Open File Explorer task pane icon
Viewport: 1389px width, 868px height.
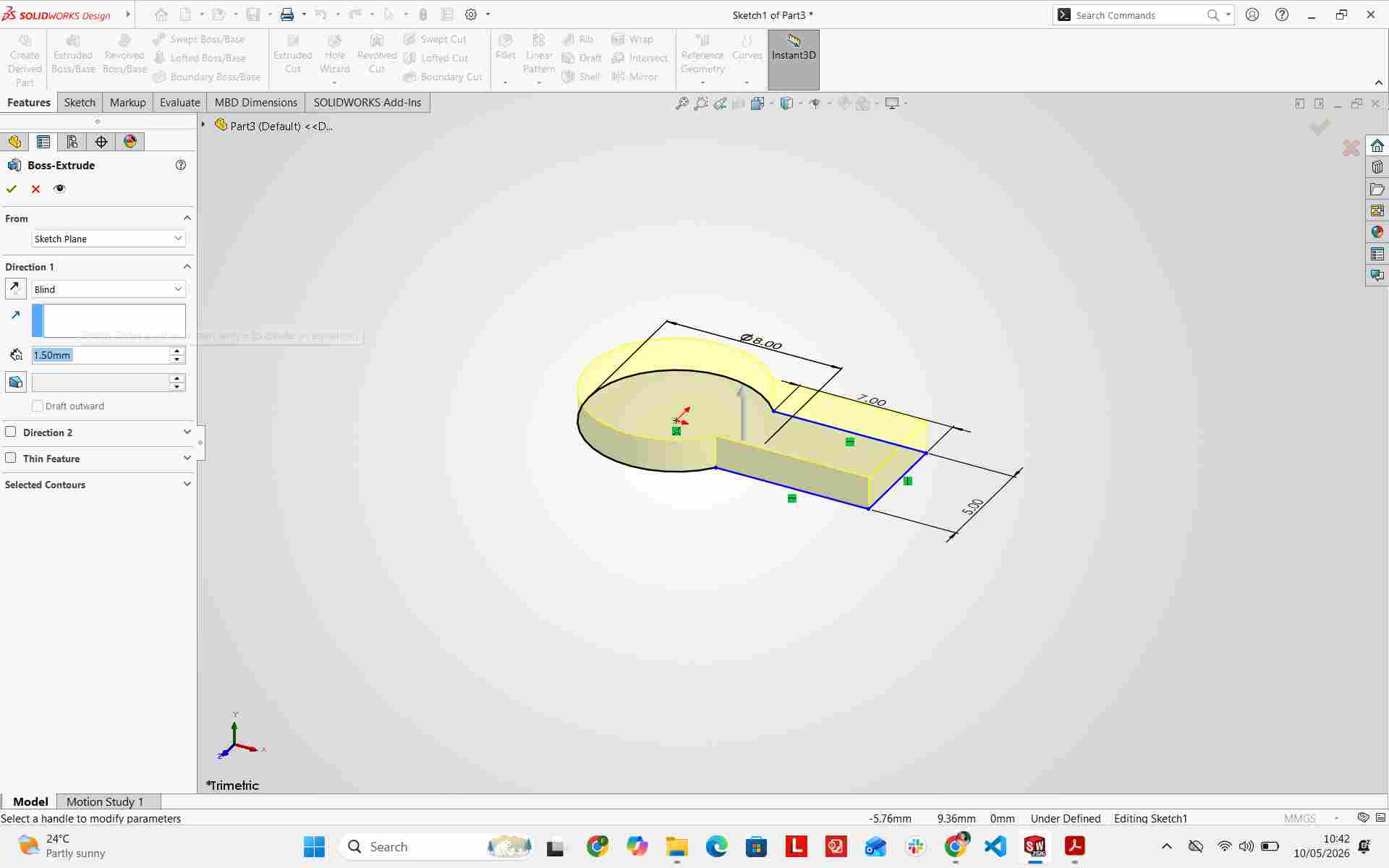click(x=1377, y=189)
